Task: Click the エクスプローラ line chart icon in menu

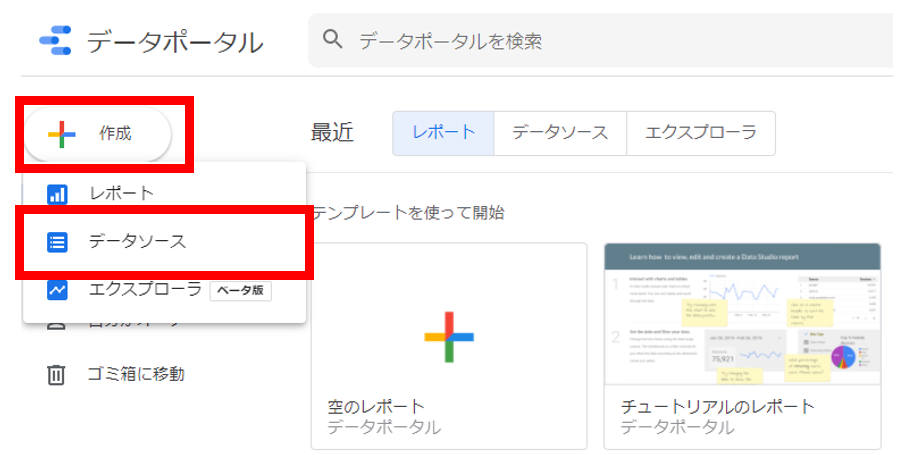Action: click(57, 290)
